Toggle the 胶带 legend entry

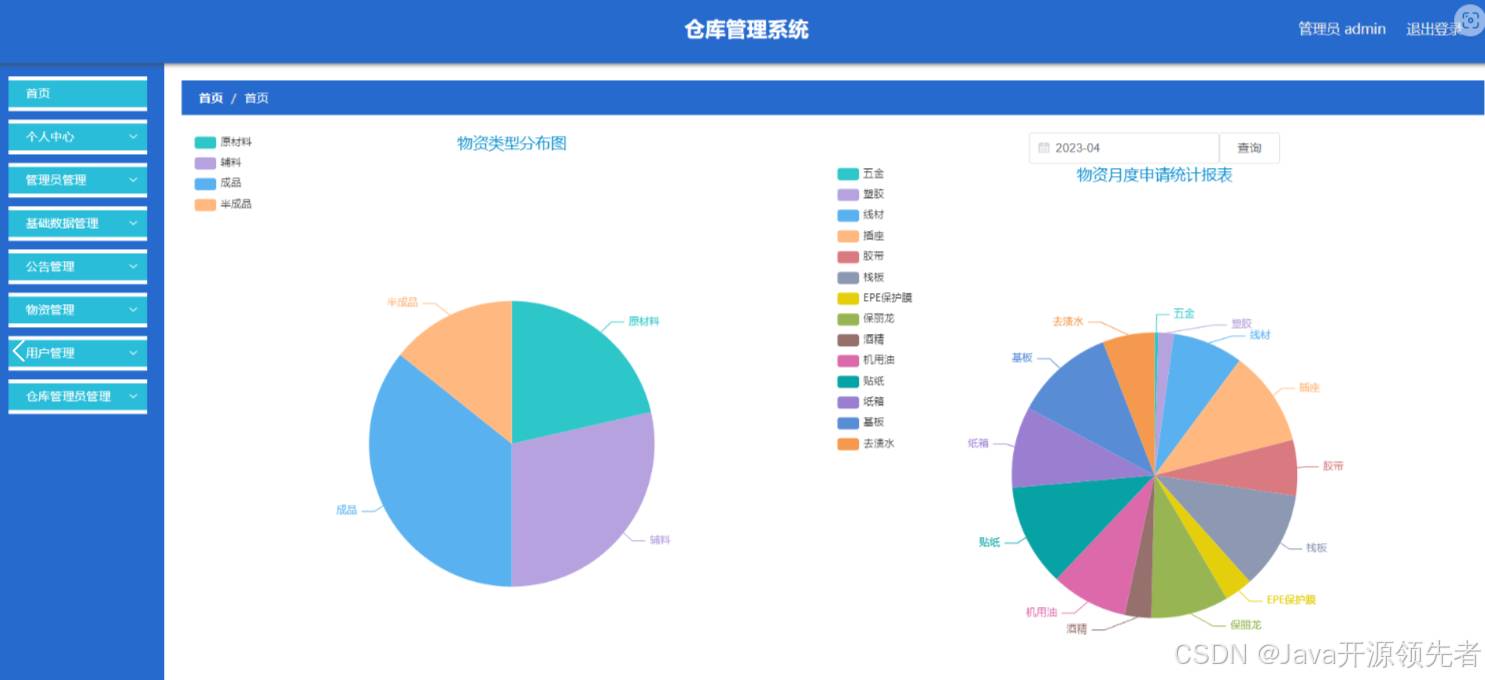click(x=861, y=256)
